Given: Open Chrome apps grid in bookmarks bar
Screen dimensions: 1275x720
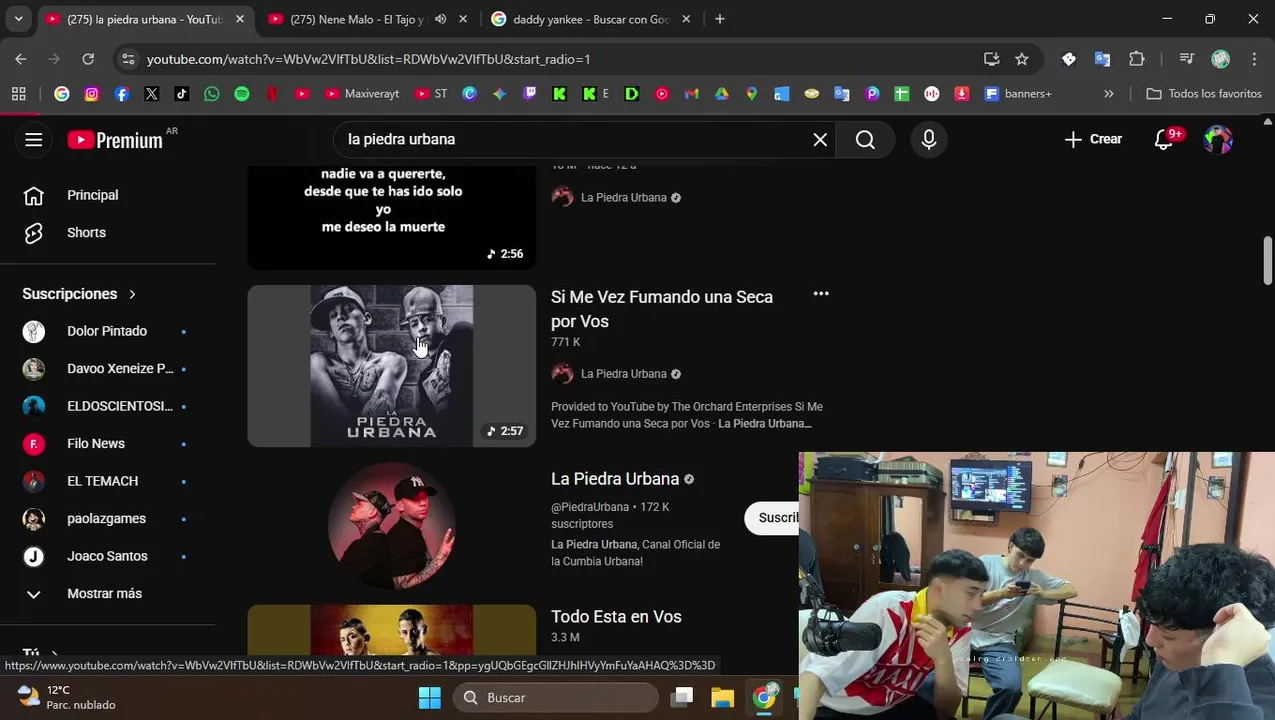Looking at the screenshot, I should [x=18, y=94].
